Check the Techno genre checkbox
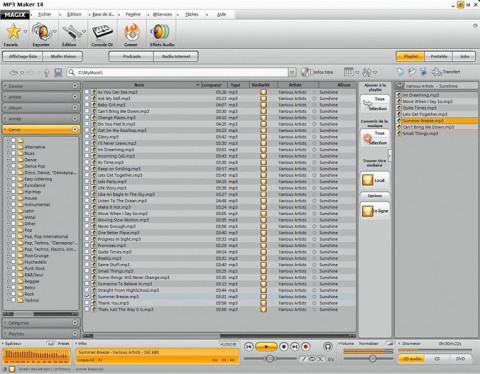This screenshot has height=374, width=480. pyautogui.click(x=13, y=300)
